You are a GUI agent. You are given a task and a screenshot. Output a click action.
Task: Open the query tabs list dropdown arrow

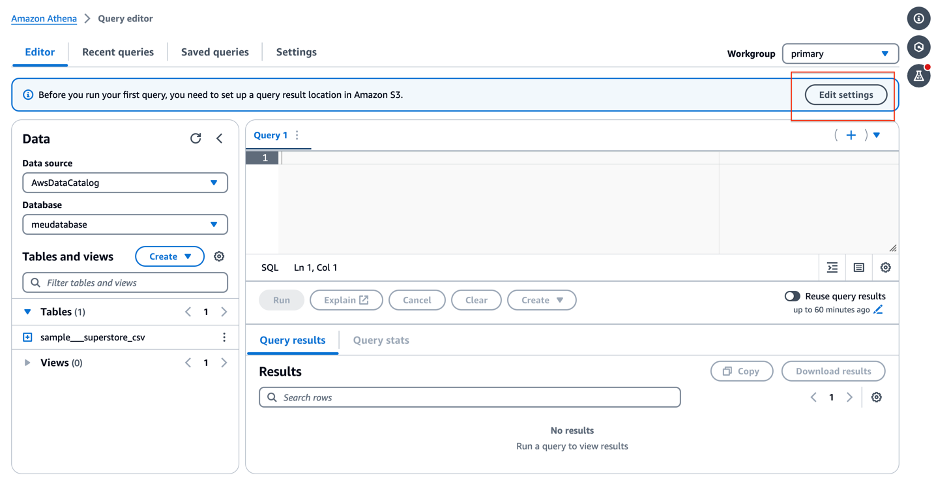click(x=876, y=135)
